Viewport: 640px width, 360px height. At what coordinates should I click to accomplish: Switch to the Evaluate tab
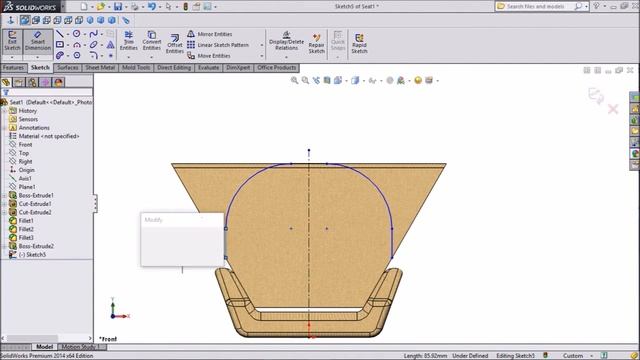pos(209,68)
